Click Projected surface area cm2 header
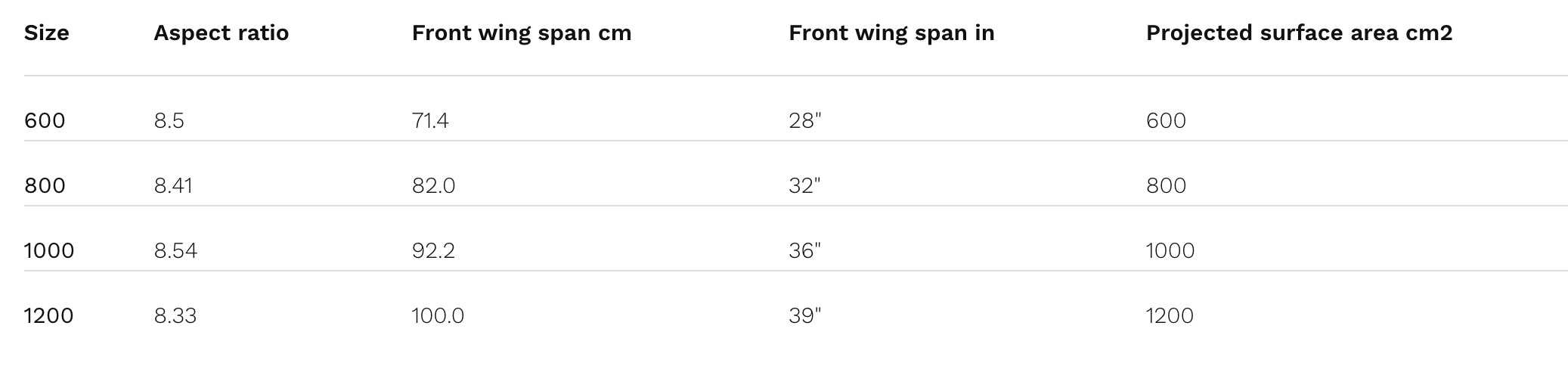 (x=1298, y=33)
